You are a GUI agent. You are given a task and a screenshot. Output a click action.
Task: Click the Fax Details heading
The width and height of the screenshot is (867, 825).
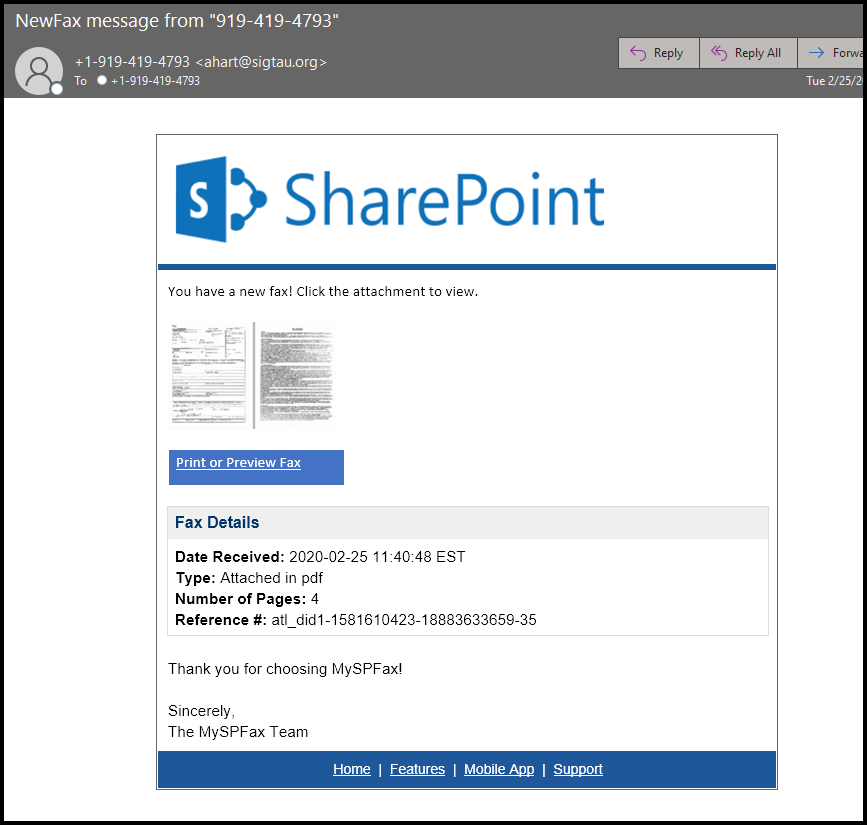217,523
